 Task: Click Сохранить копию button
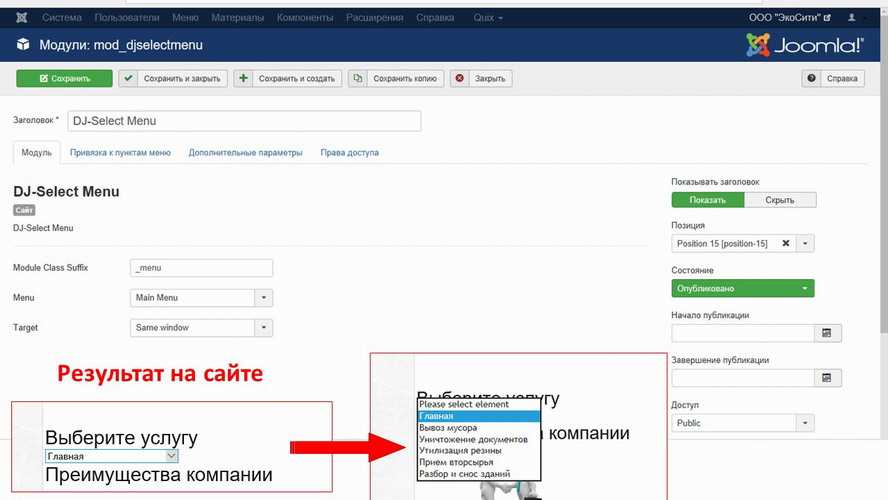point(396,78)
